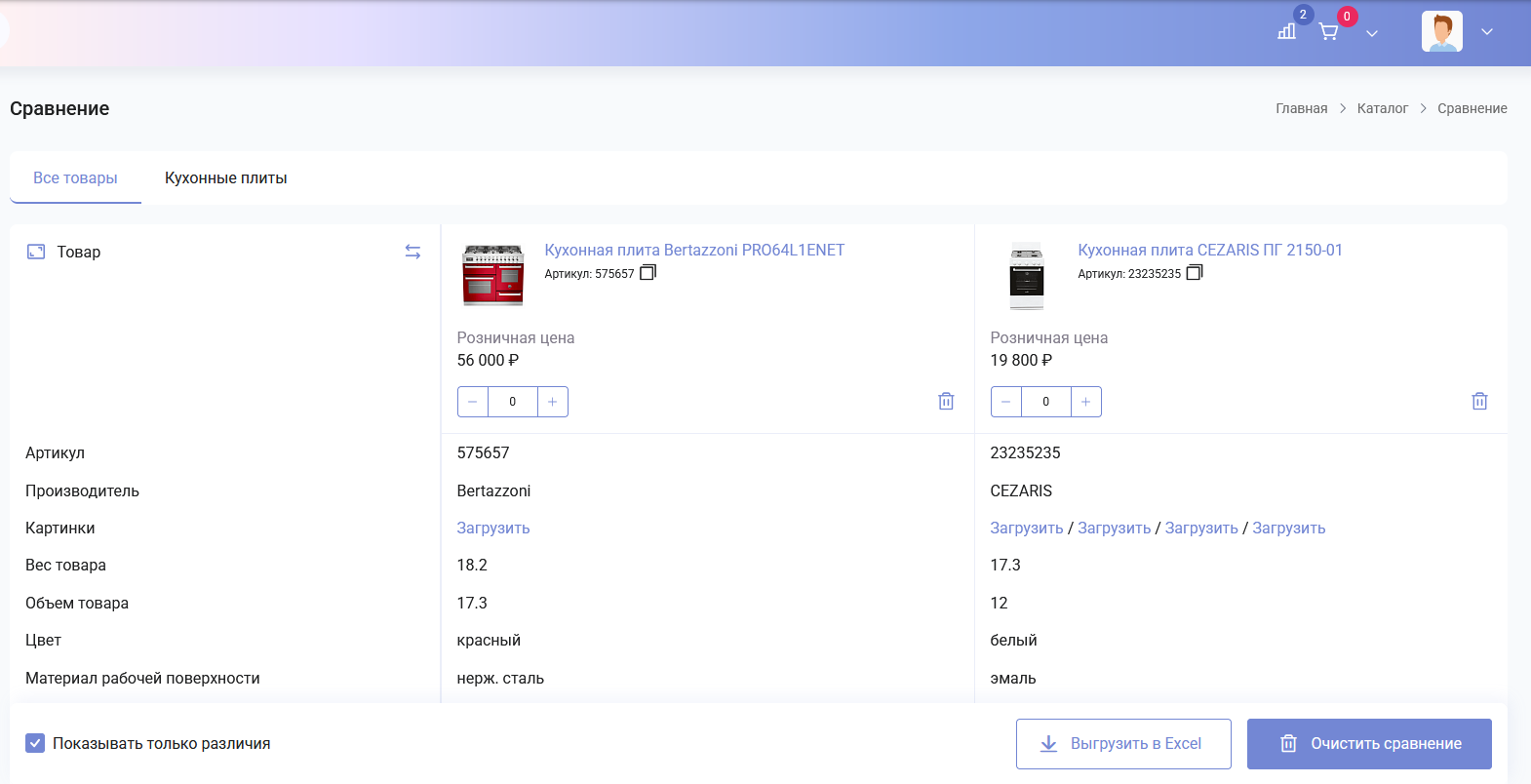Open the comparison chart icon with badge 2
Image resolution: width=1531 pixels, height=784 pixels.
(1287, 31)
